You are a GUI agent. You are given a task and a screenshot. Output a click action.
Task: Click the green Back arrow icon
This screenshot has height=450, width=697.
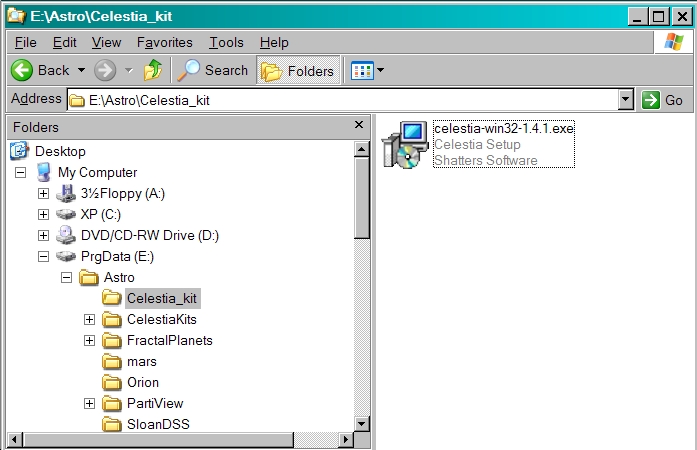[x=22, y=70]
